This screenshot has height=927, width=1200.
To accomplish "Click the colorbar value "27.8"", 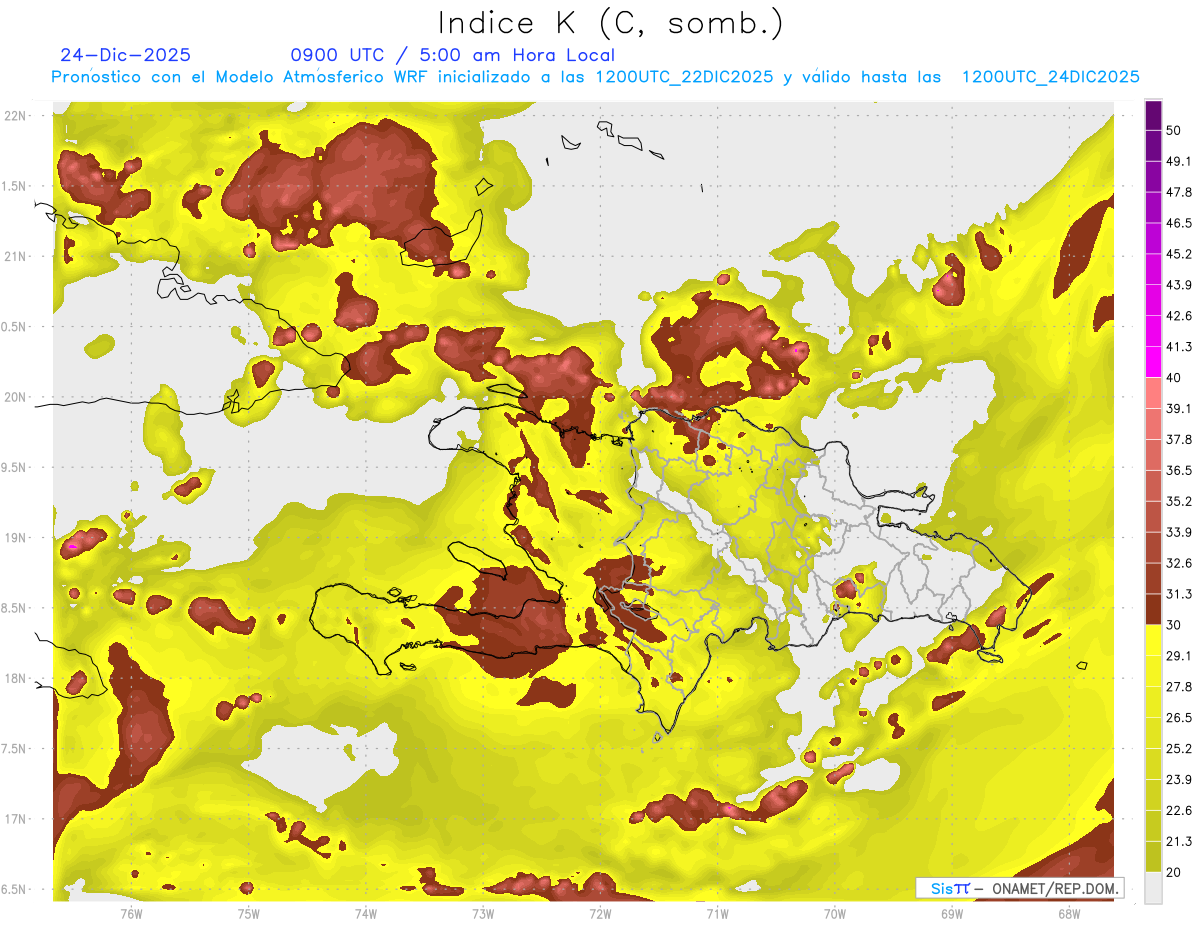I will click(x=1179, y=686).
